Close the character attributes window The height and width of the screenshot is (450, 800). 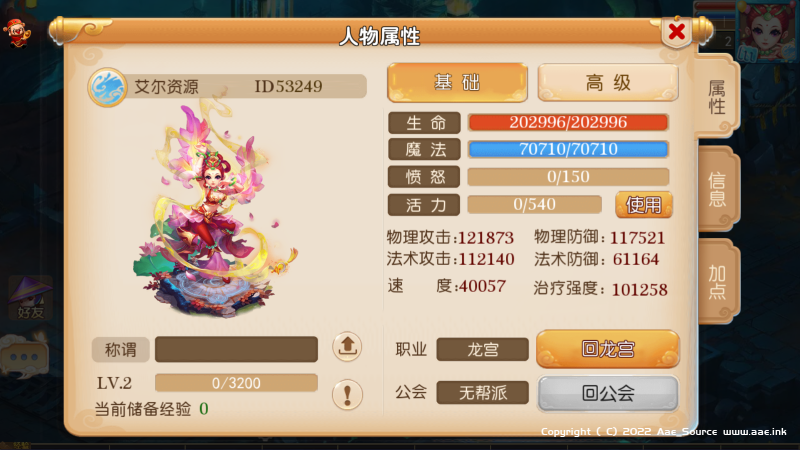(677, 32)
